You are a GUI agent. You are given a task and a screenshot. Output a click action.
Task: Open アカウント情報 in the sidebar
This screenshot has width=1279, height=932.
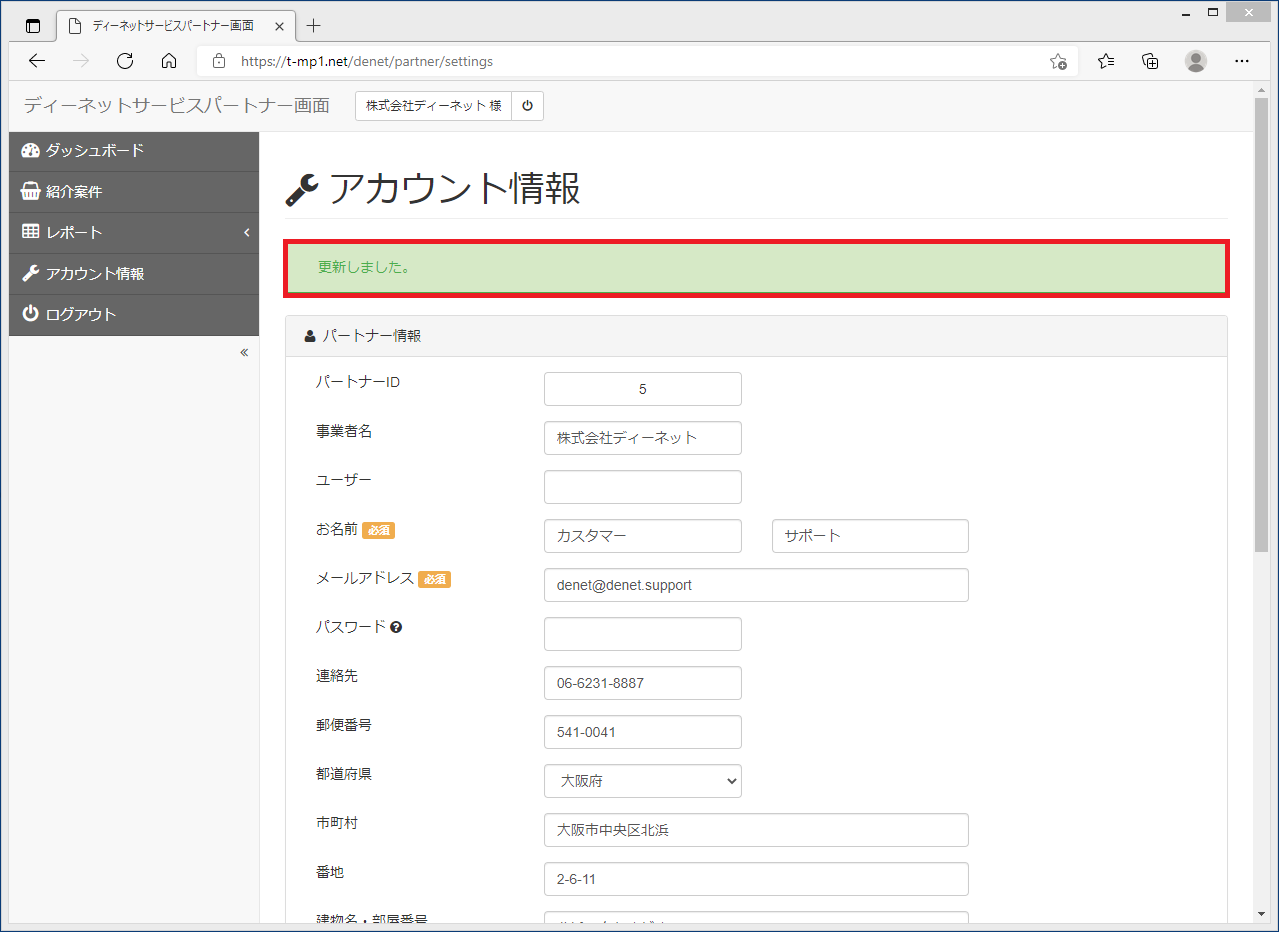point(134,274)
